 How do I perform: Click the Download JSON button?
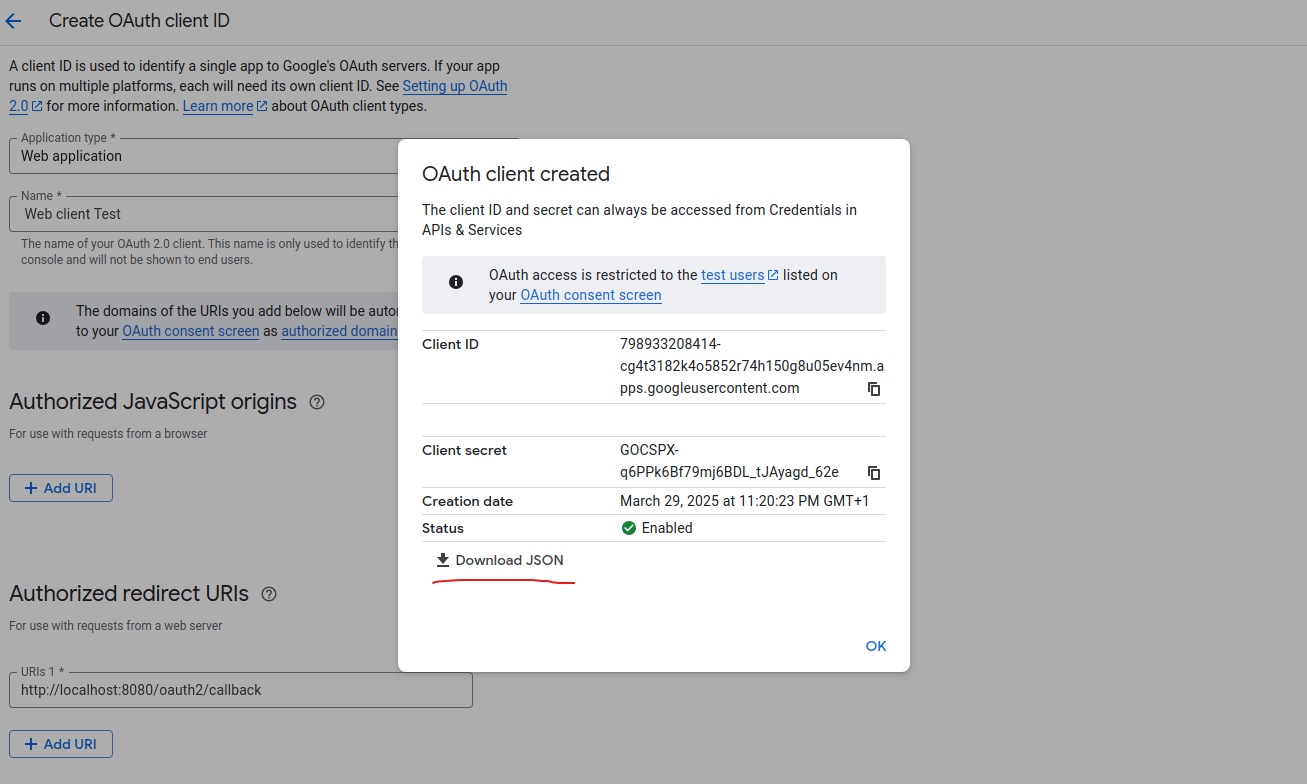[x=500, y=560]
